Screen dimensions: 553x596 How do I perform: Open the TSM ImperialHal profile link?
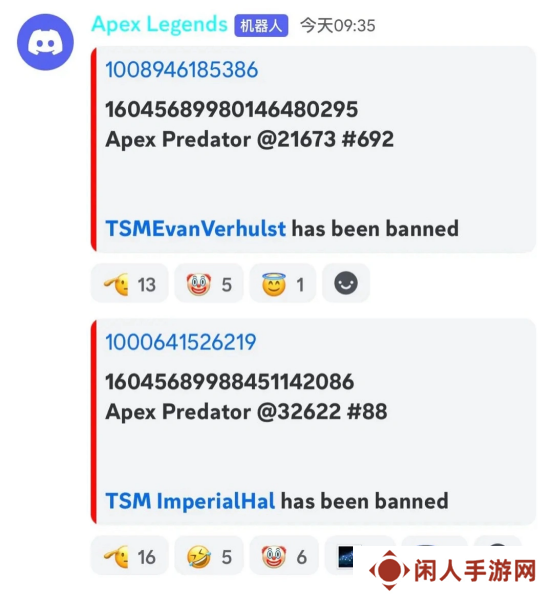pyautogui.click(x=190, y=501)
